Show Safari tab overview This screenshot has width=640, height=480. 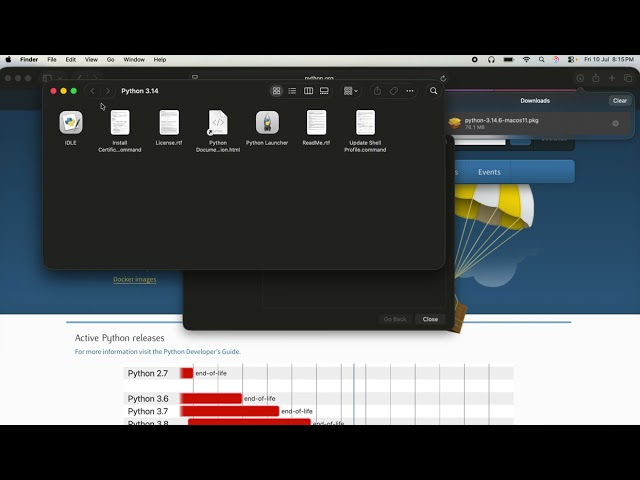[628, 78]
